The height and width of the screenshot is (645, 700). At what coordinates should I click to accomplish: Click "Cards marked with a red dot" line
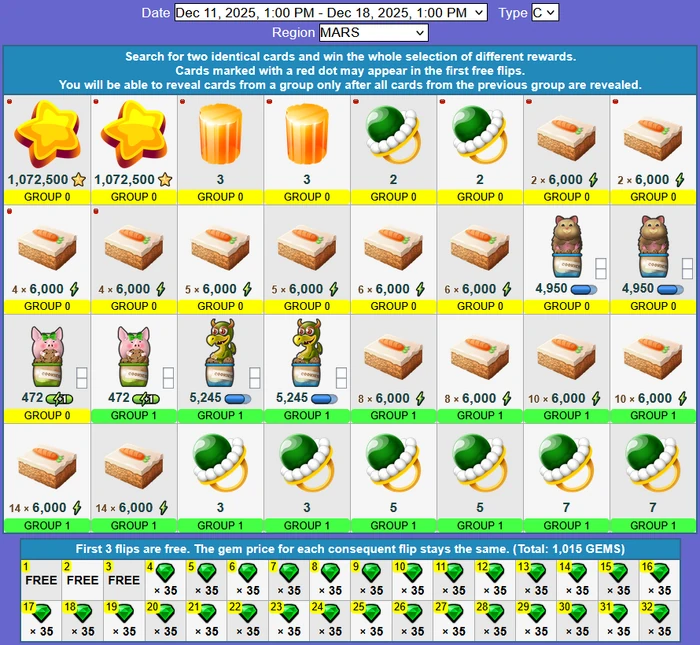350,71
